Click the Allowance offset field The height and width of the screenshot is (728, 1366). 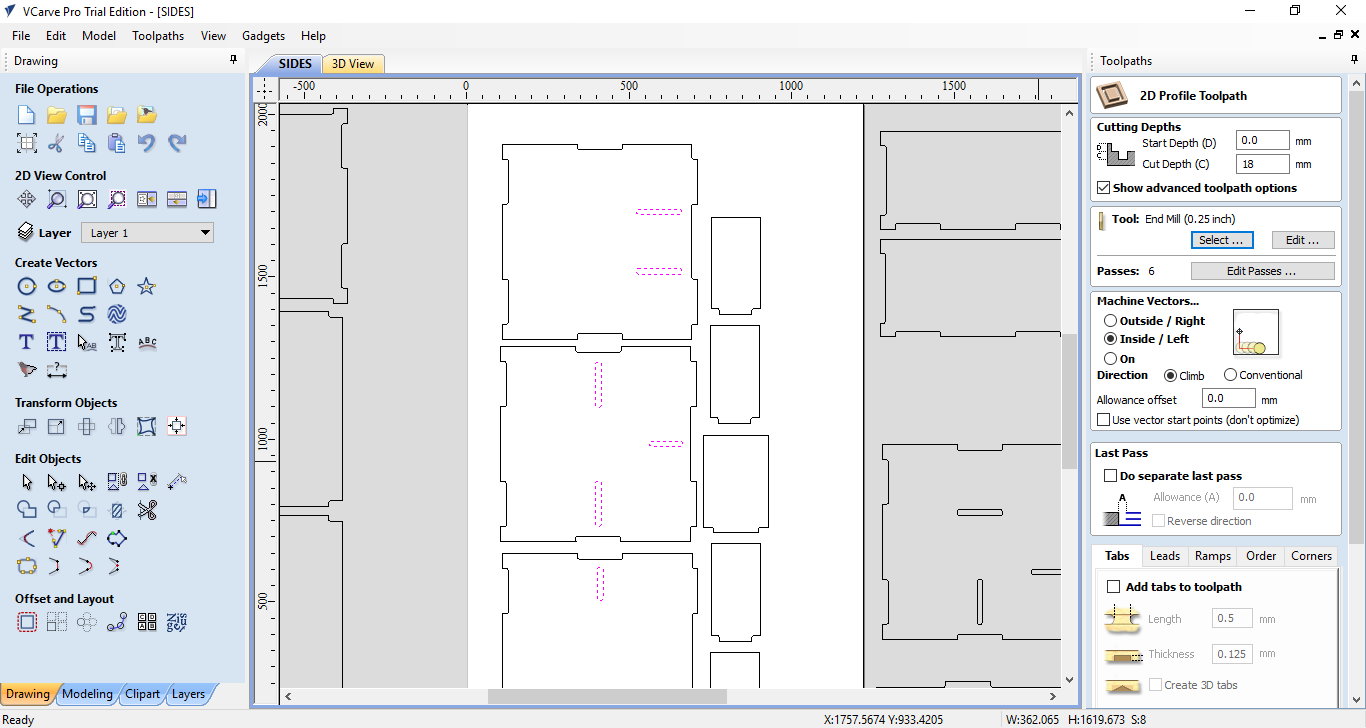1228,399
